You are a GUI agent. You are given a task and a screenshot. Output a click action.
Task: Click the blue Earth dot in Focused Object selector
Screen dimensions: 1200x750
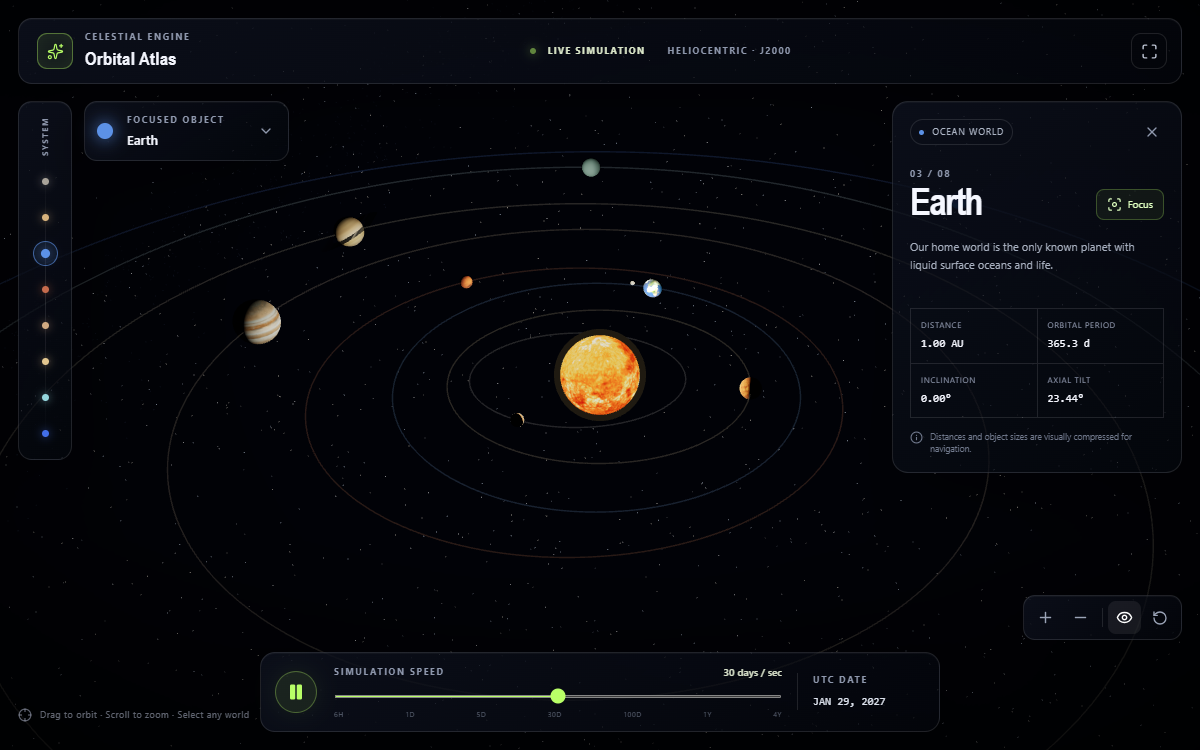click(105, 131)
